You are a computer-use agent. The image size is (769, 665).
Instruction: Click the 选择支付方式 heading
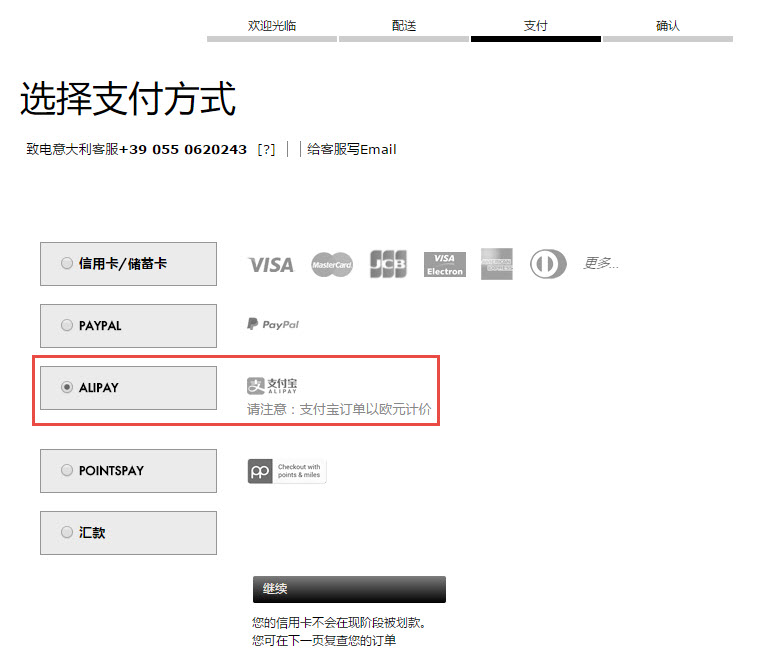(128, 99)
